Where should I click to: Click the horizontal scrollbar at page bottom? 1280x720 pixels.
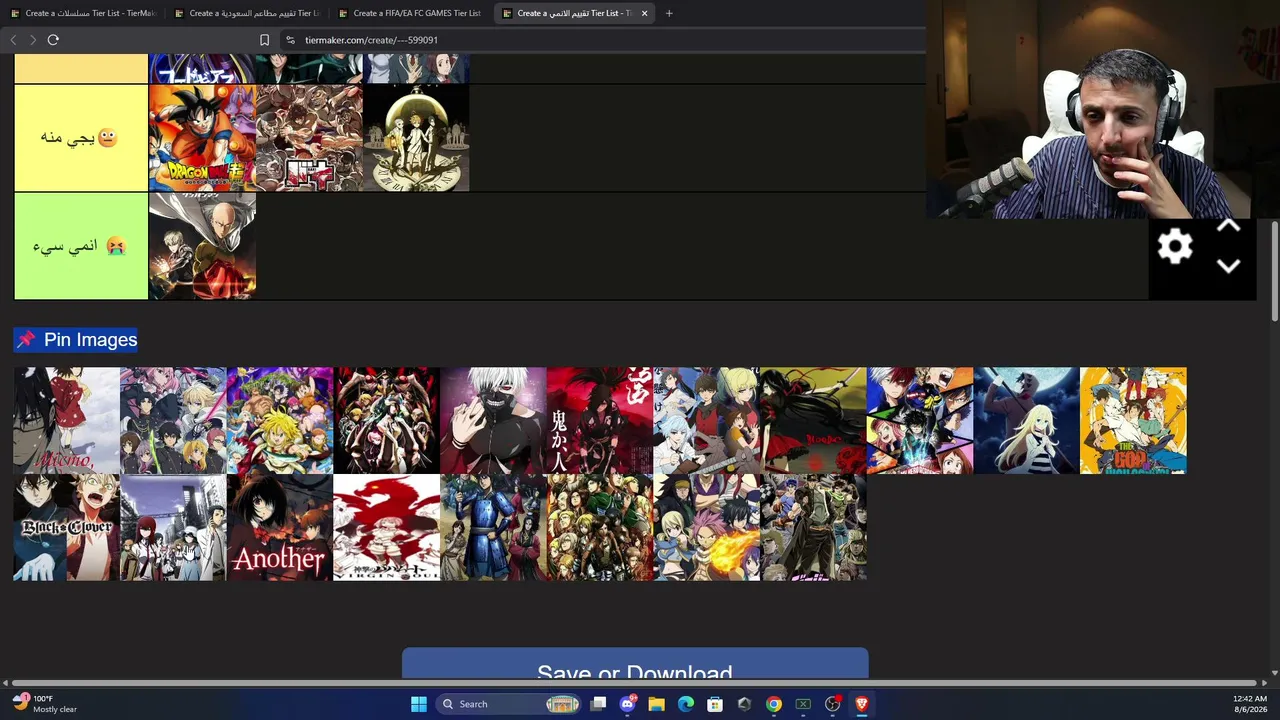tap(635, 683)
